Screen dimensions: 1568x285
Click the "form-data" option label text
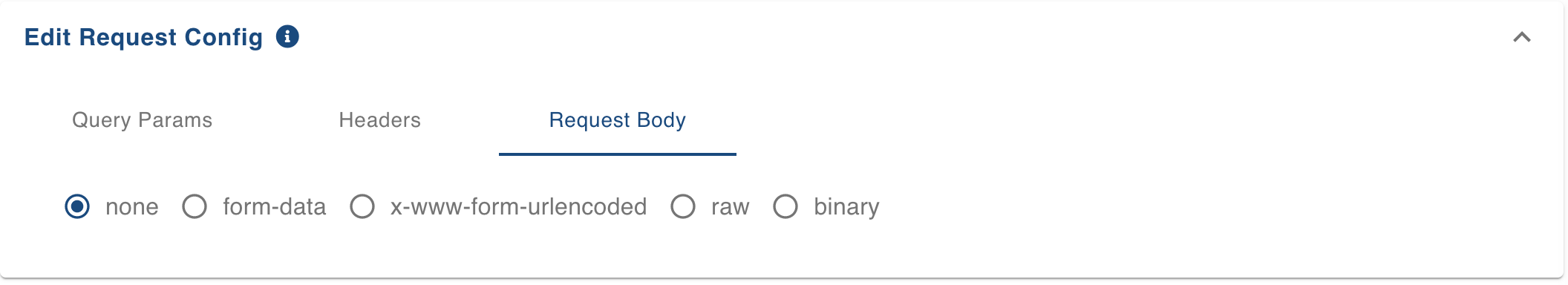click(275, 207)
